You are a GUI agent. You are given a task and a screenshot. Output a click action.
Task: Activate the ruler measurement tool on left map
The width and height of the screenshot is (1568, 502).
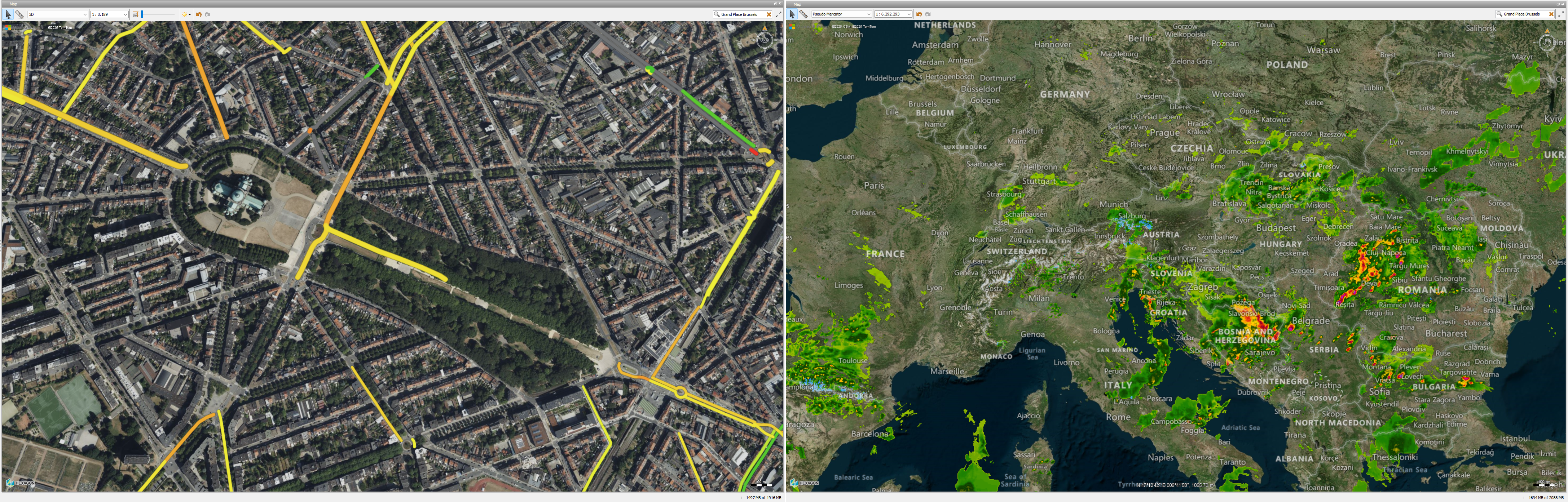coord(19,14)
